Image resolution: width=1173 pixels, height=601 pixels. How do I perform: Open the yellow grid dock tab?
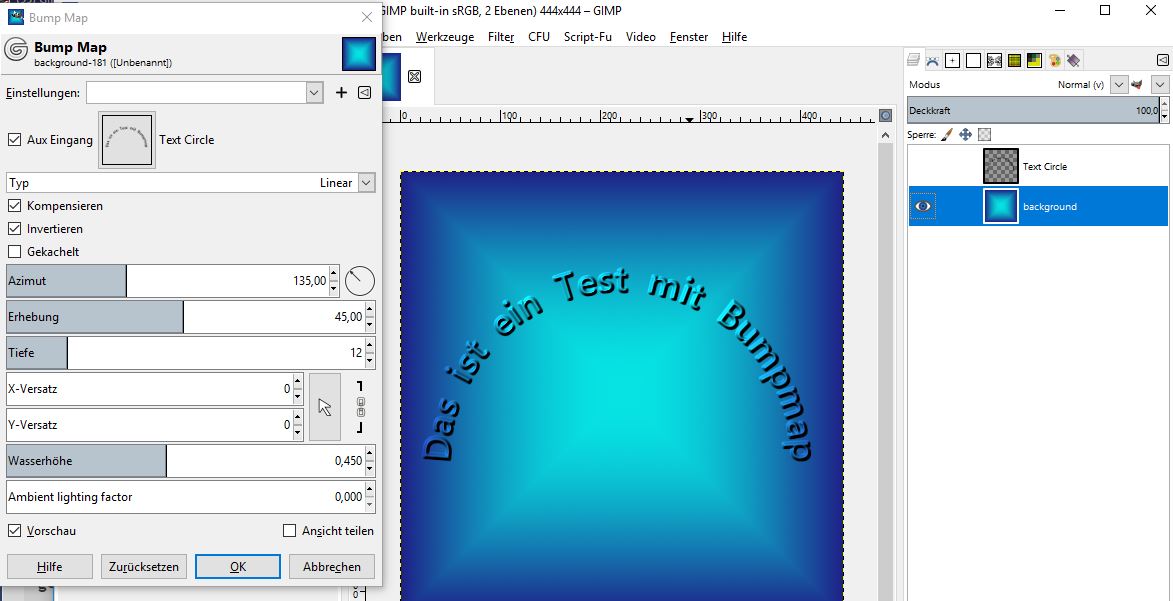(1014, 61)
